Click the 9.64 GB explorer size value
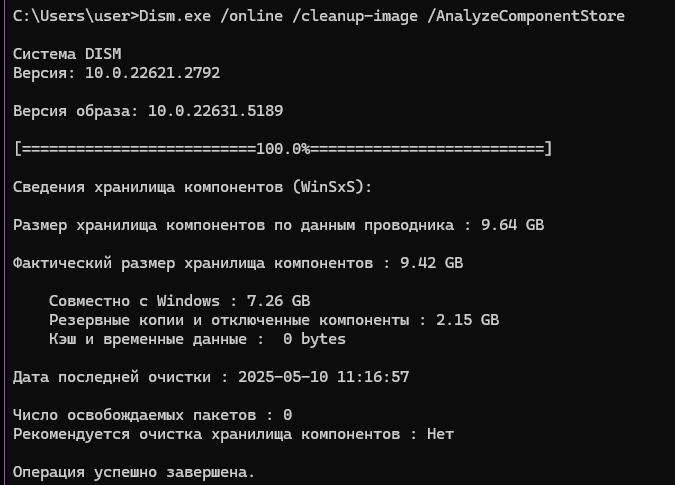This screenshot has width=675, height=485. 512,225
